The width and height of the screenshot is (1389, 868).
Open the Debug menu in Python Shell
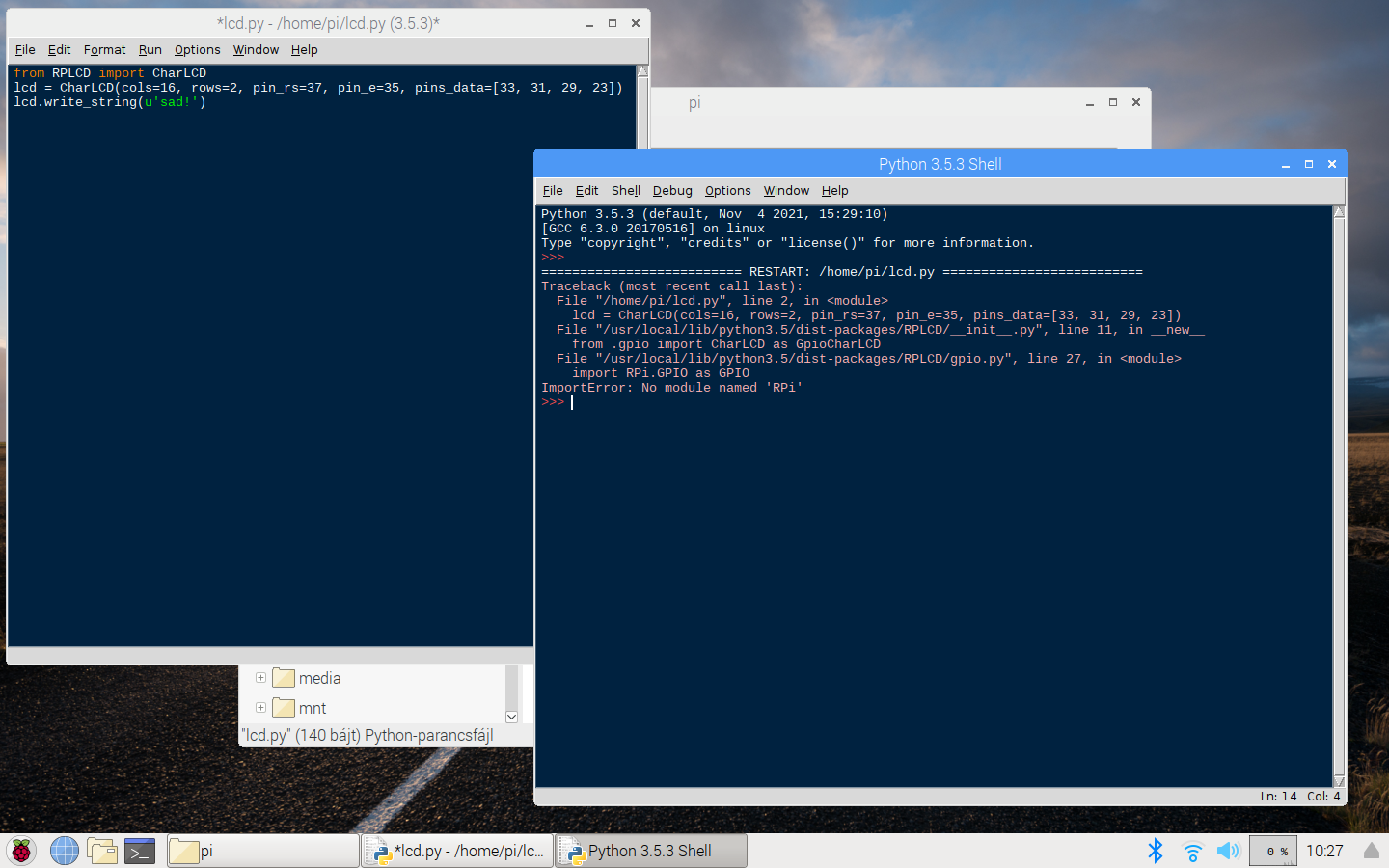[x=672, y=191]
